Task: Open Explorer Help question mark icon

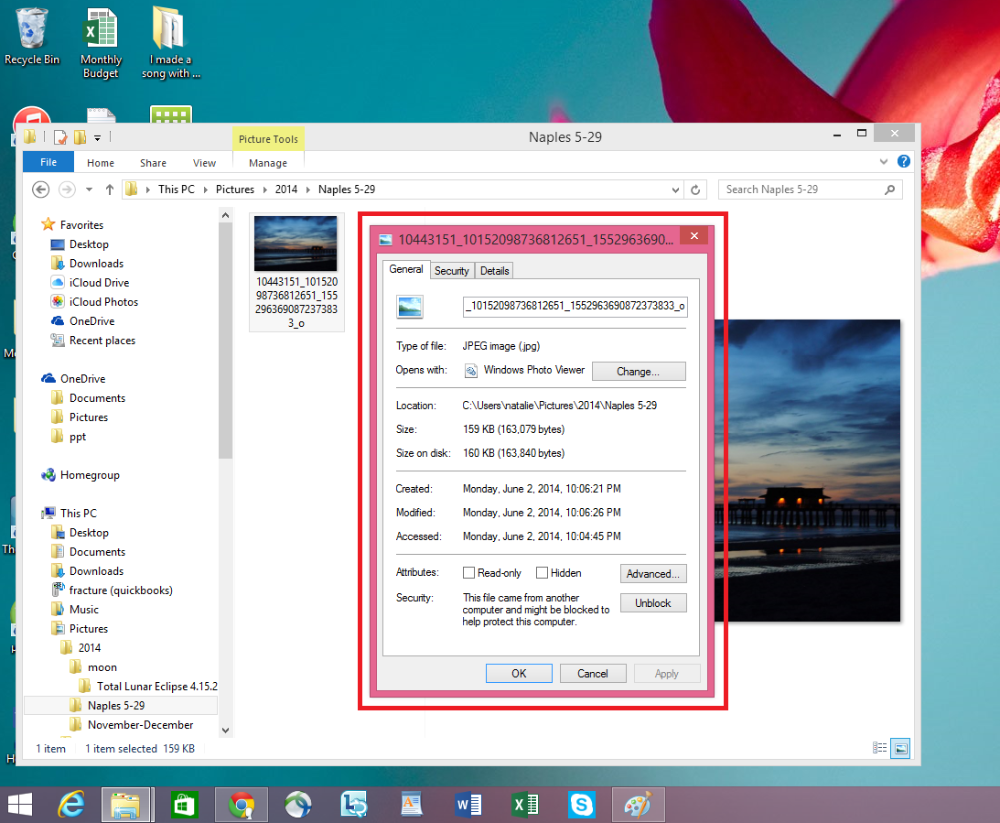Action: [x=903, y=161]
